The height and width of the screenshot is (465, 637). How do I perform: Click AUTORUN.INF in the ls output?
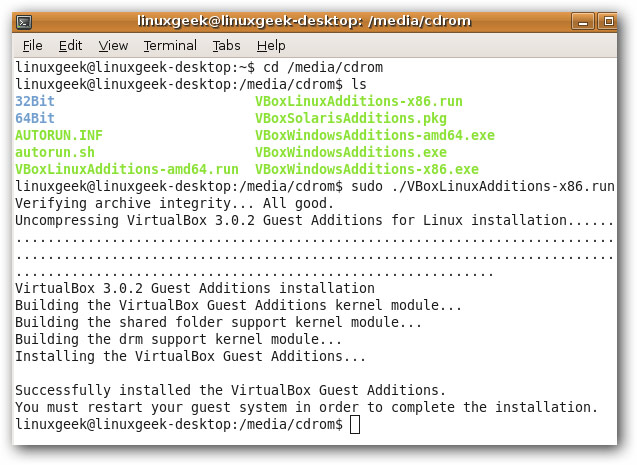(x=58, y=135)
